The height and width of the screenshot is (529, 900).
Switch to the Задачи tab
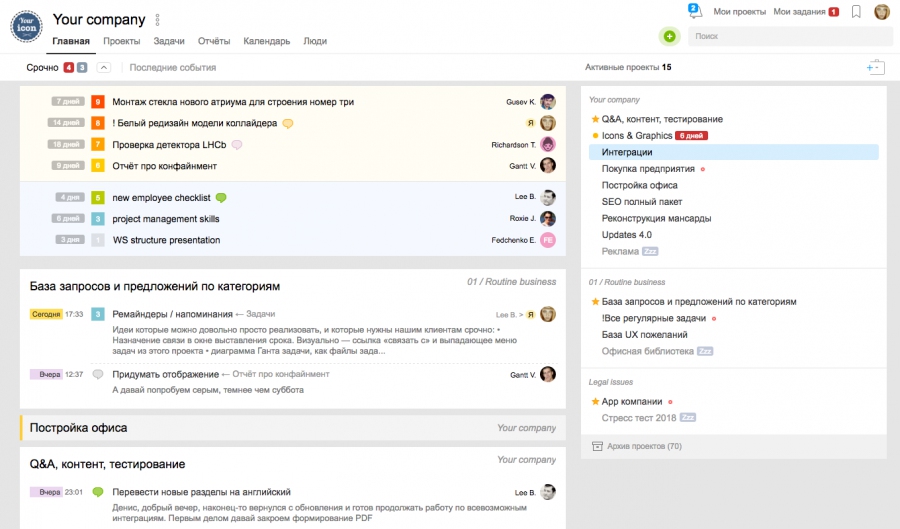(x=169, y=41)
